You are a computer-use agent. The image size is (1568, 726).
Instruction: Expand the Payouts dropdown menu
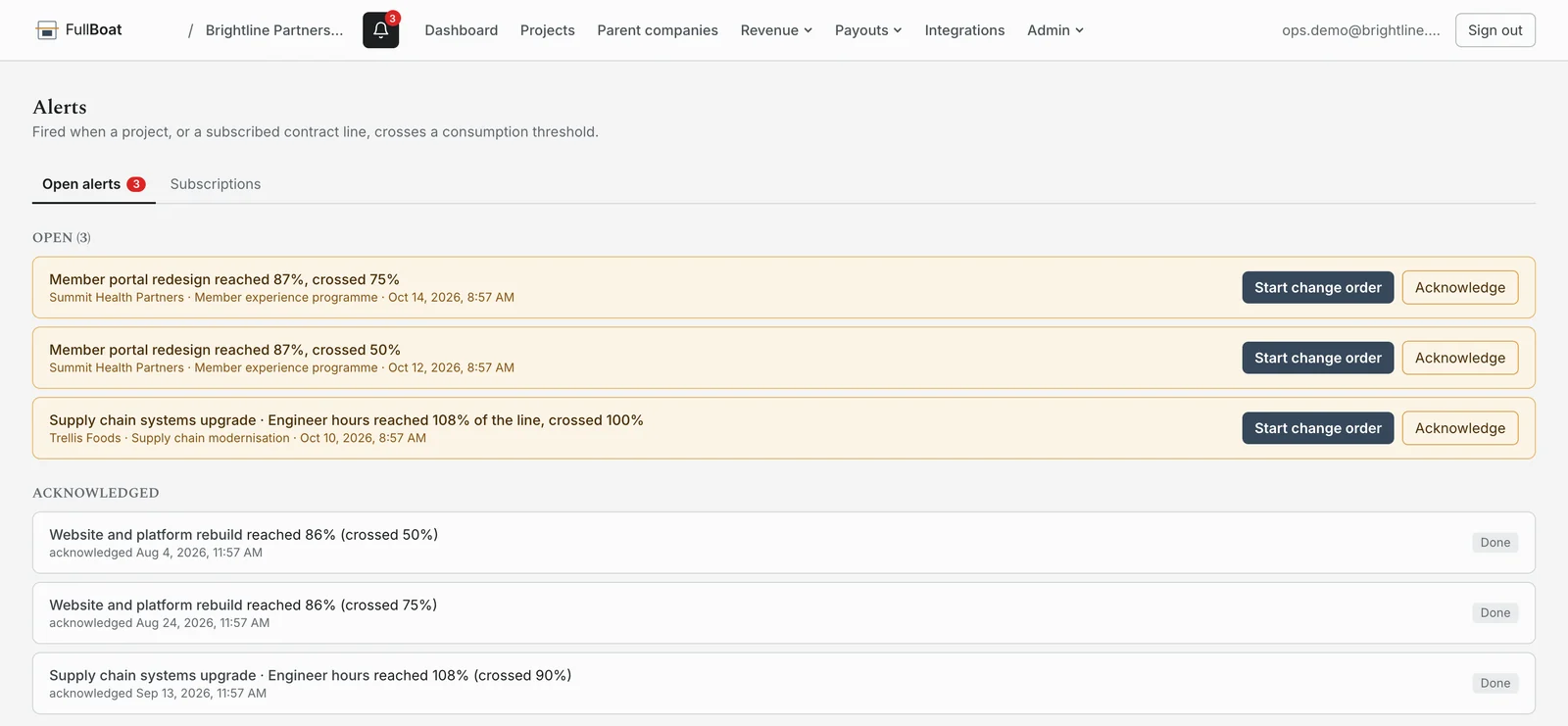[868, 30]
